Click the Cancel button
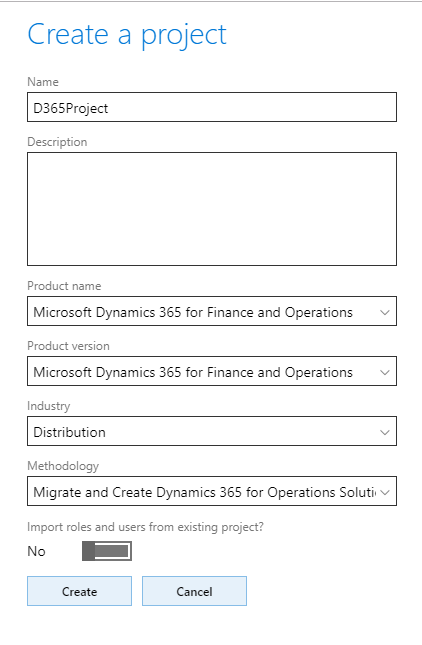 (x=195, y=592)
